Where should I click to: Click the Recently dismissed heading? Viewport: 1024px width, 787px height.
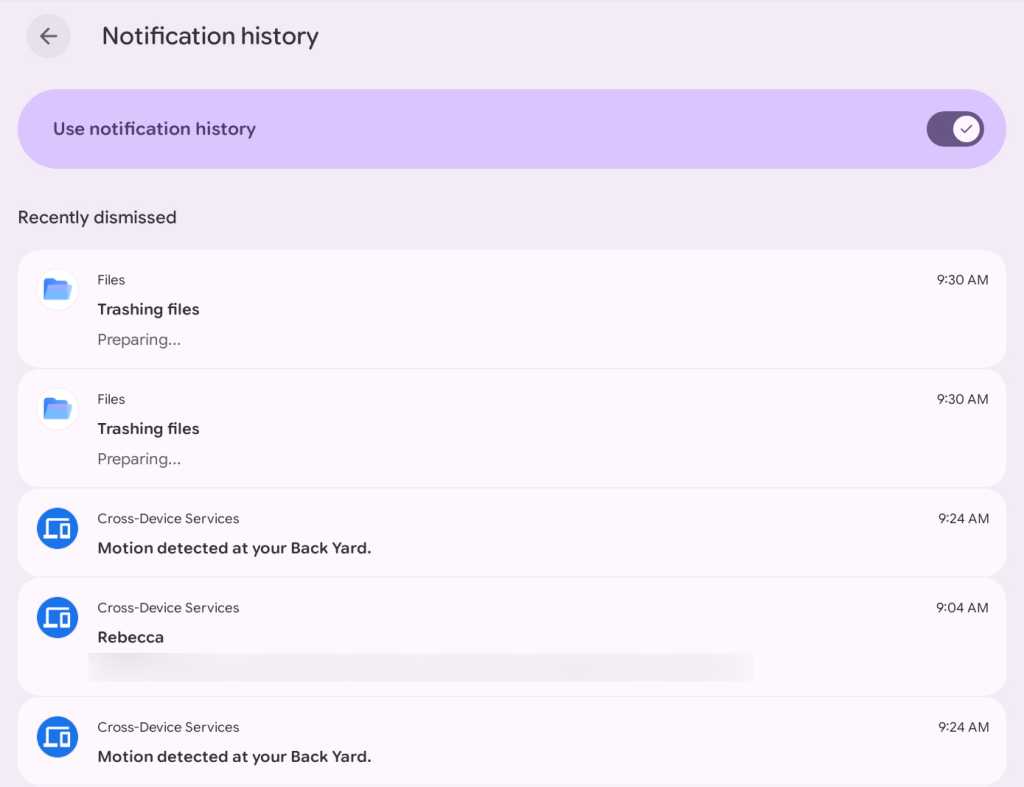point(97,217)
